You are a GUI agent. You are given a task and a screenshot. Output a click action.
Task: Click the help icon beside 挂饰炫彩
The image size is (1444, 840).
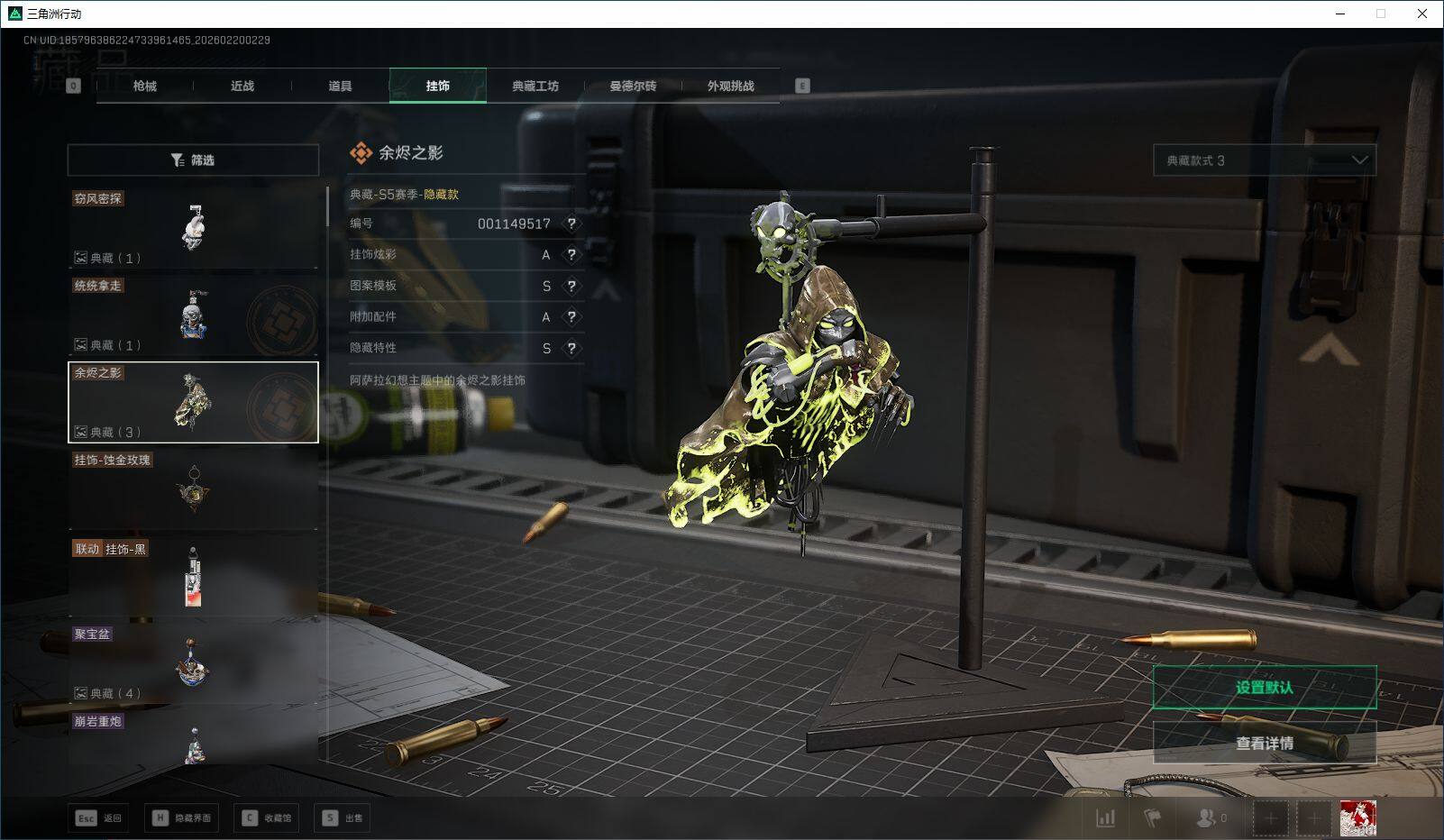(x=571, y=255)
